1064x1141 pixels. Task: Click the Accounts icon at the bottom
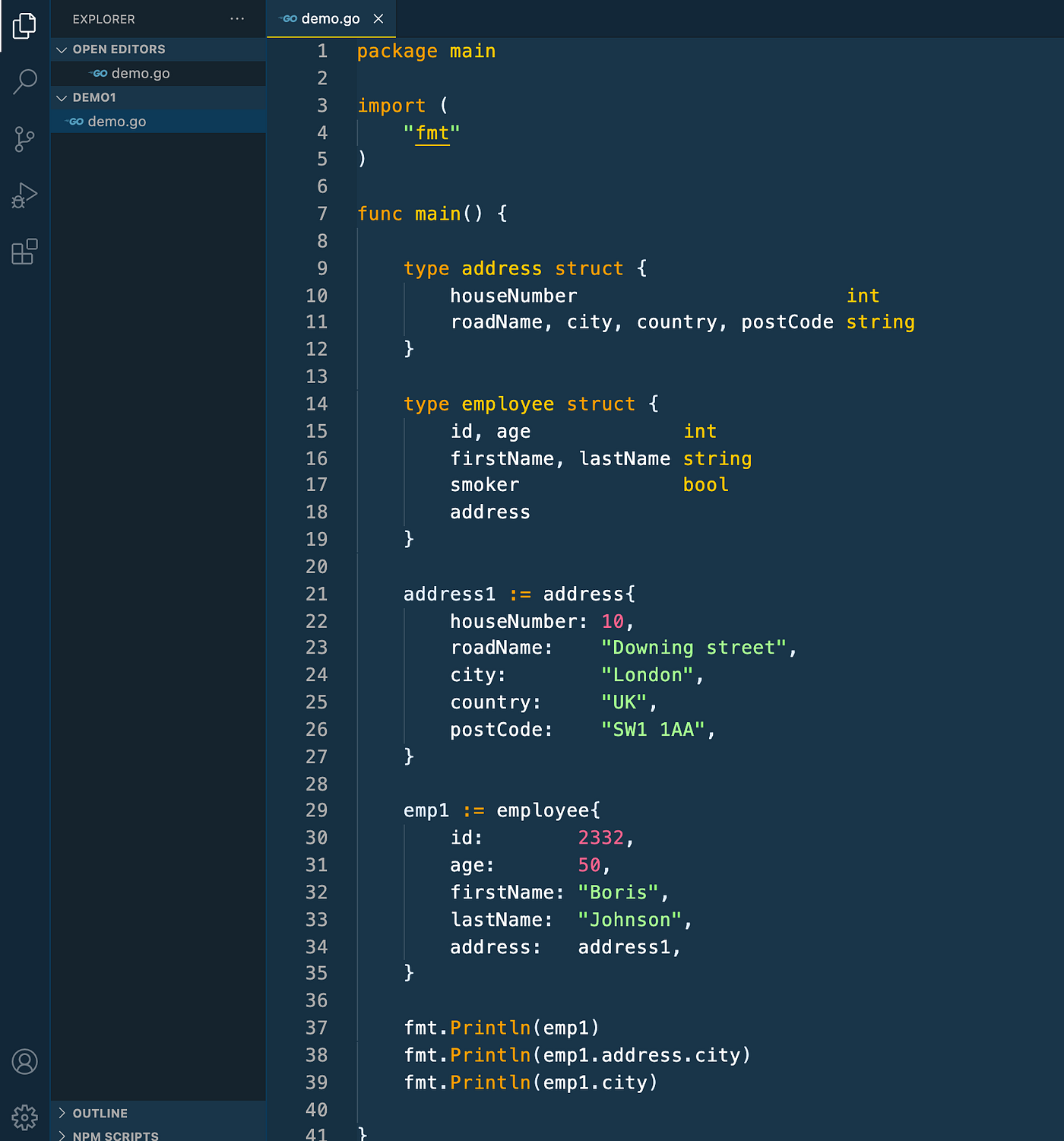[25, 1062]
